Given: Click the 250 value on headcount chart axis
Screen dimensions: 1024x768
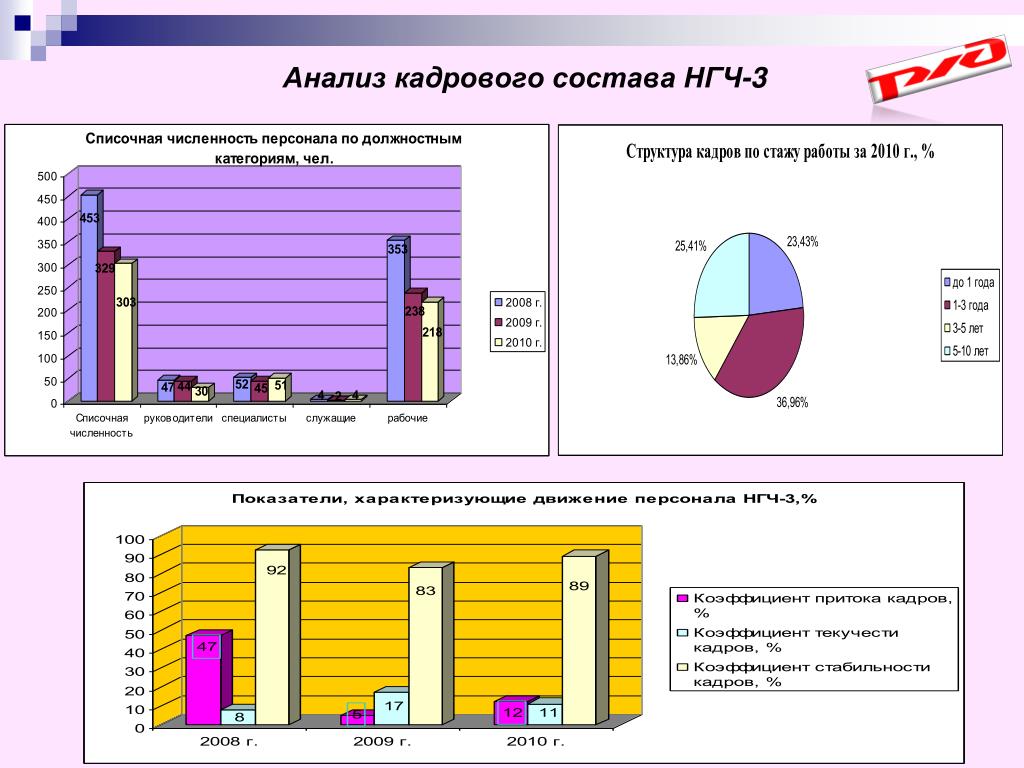Looking at the screenshot, I should pyautogui.click(x=47, y=290).
